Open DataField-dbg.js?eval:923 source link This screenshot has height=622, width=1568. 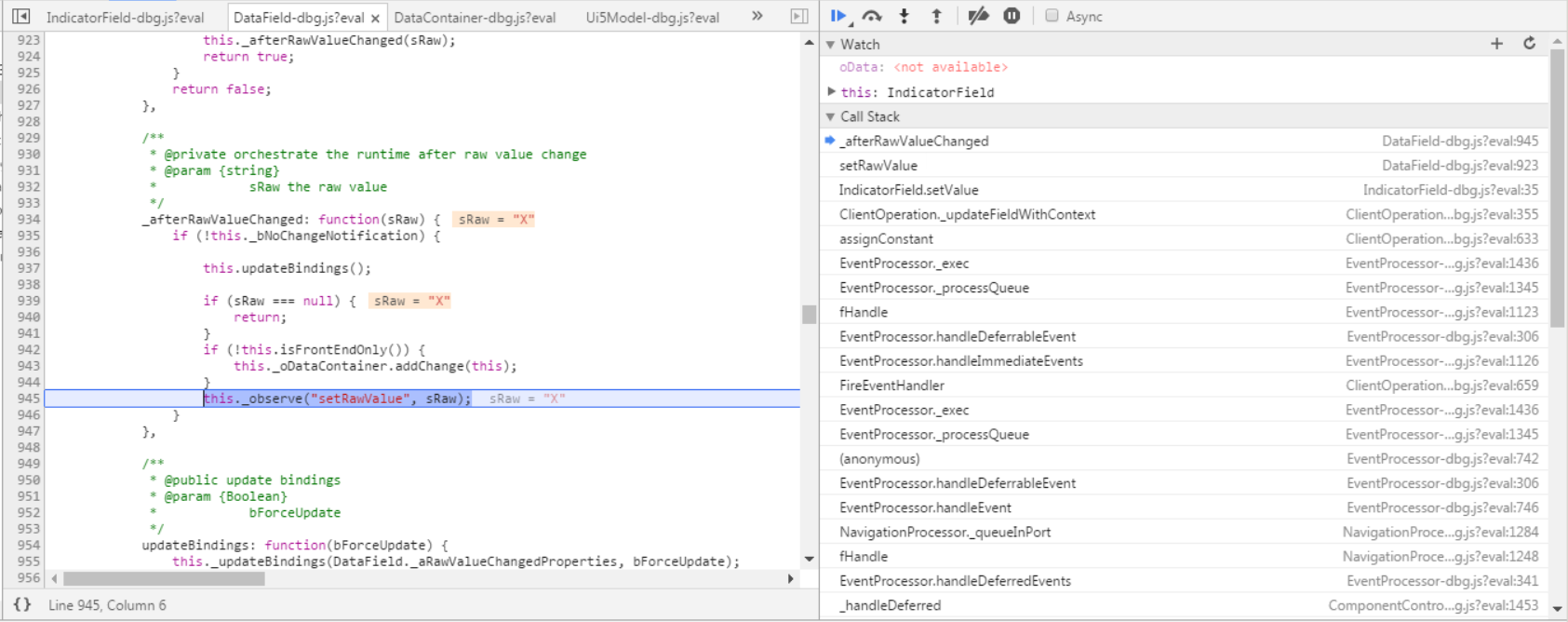(x=1460, y=165)
